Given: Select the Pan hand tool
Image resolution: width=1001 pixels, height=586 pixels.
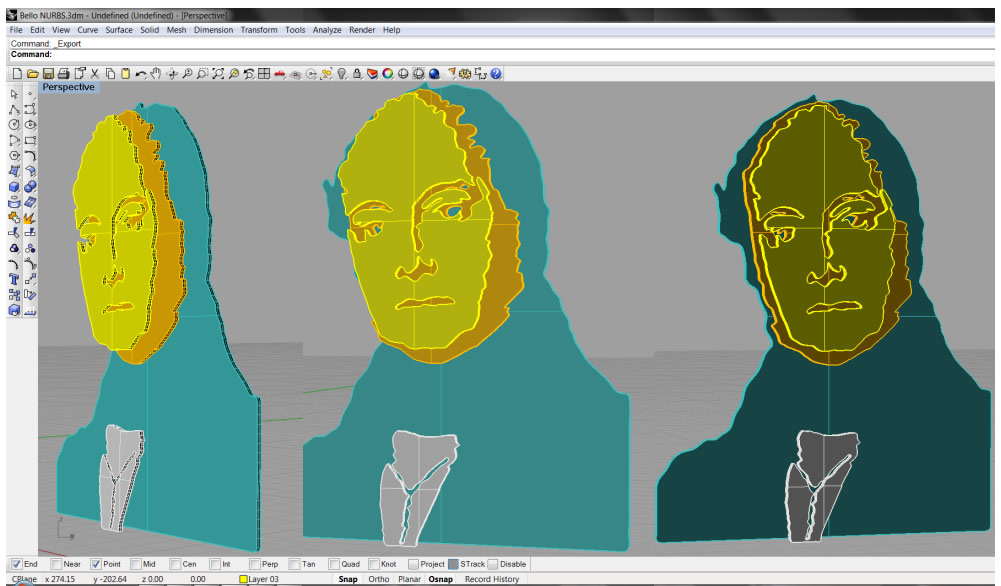Looking at the screenshot, I should point(156,74).
